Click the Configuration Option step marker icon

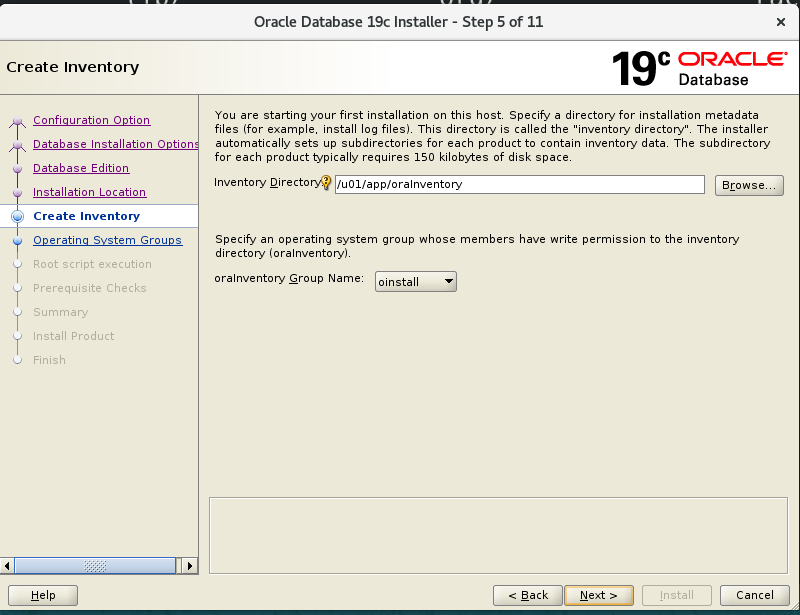coord(17,121)
